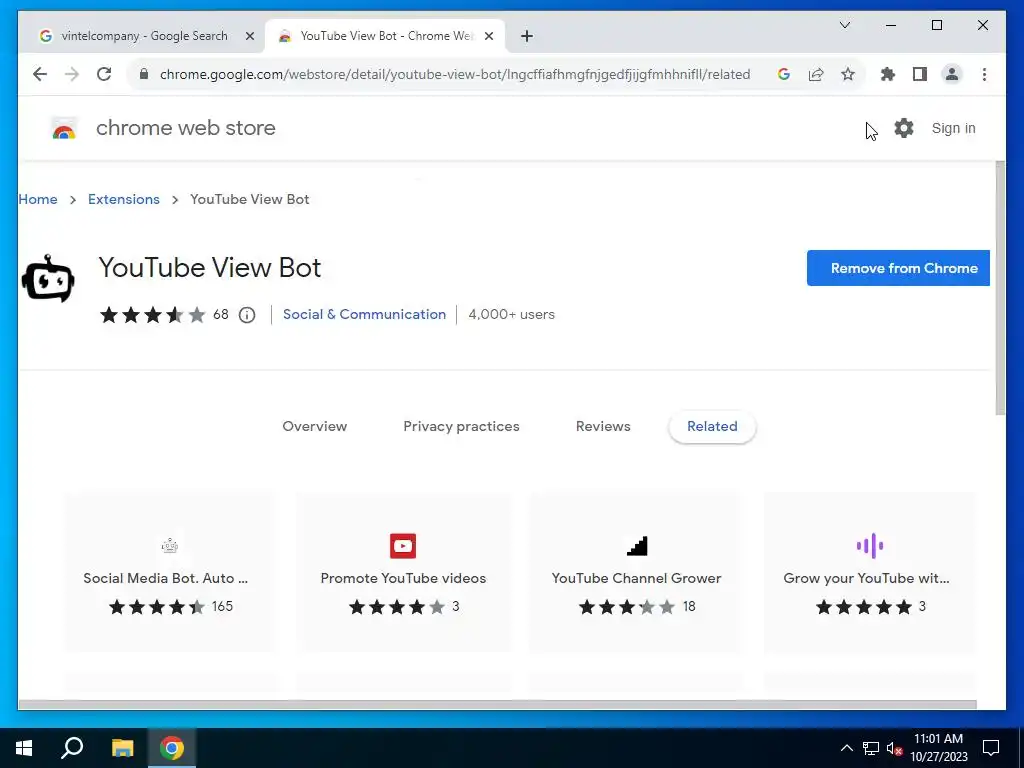The height and width of the screenshot is (768, 1024).
Task: Open the Reviews tab
Action: pyautogui.click(x=603, y=426)
